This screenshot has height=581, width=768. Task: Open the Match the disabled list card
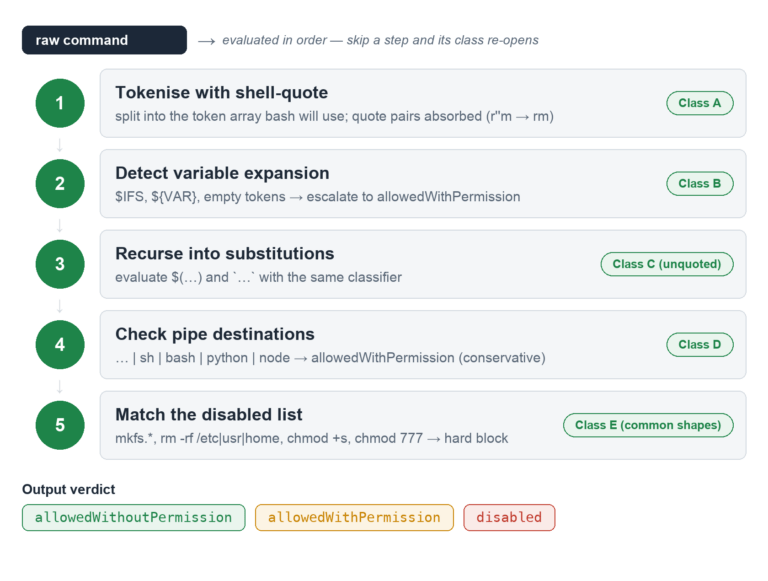pos(423,425)
